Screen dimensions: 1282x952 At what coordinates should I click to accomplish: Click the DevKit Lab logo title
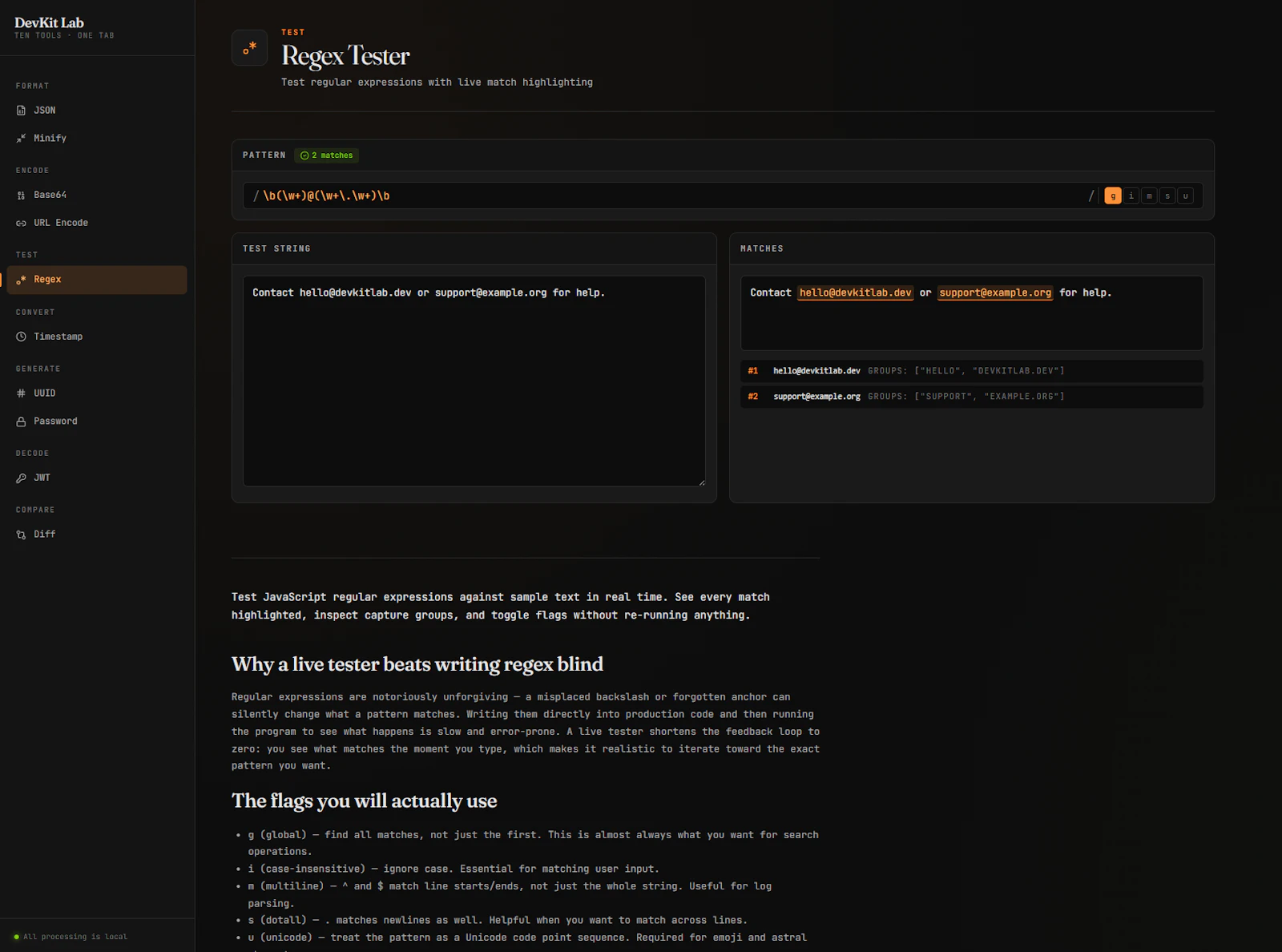coord(49,22)
